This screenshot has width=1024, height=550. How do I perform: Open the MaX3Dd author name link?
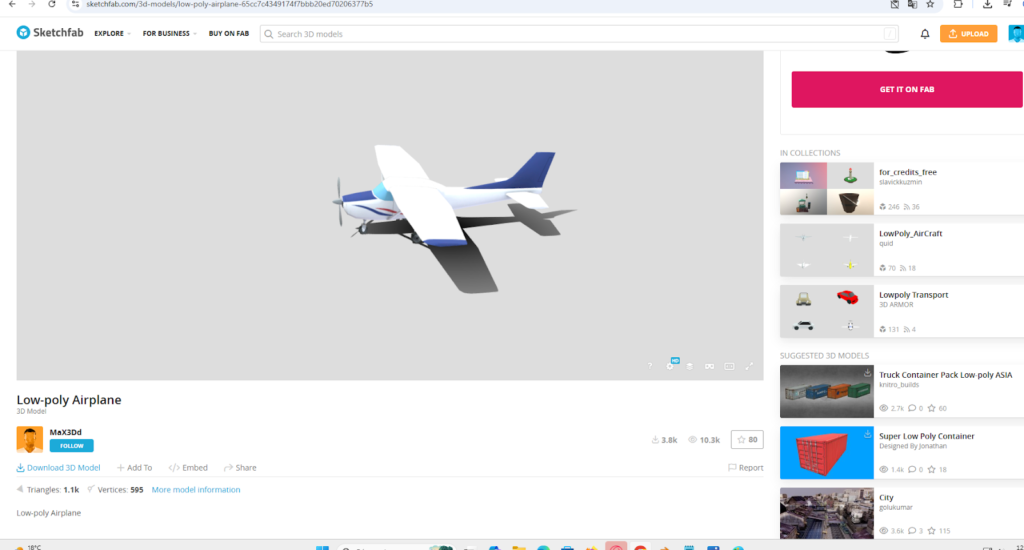[65, 432]
